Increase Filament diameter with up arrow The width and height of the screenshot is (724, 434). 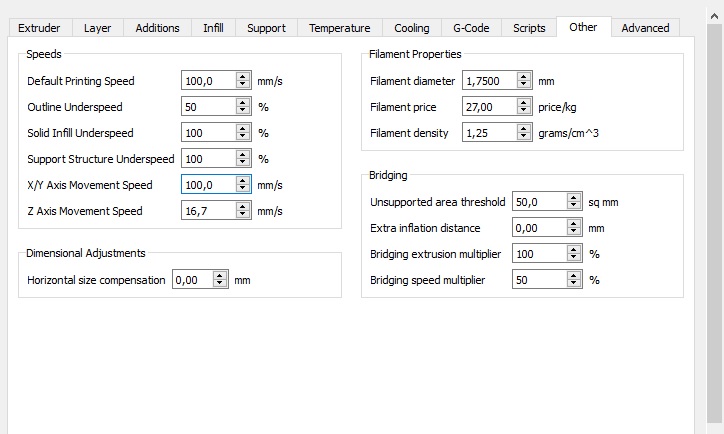(524, 77)
